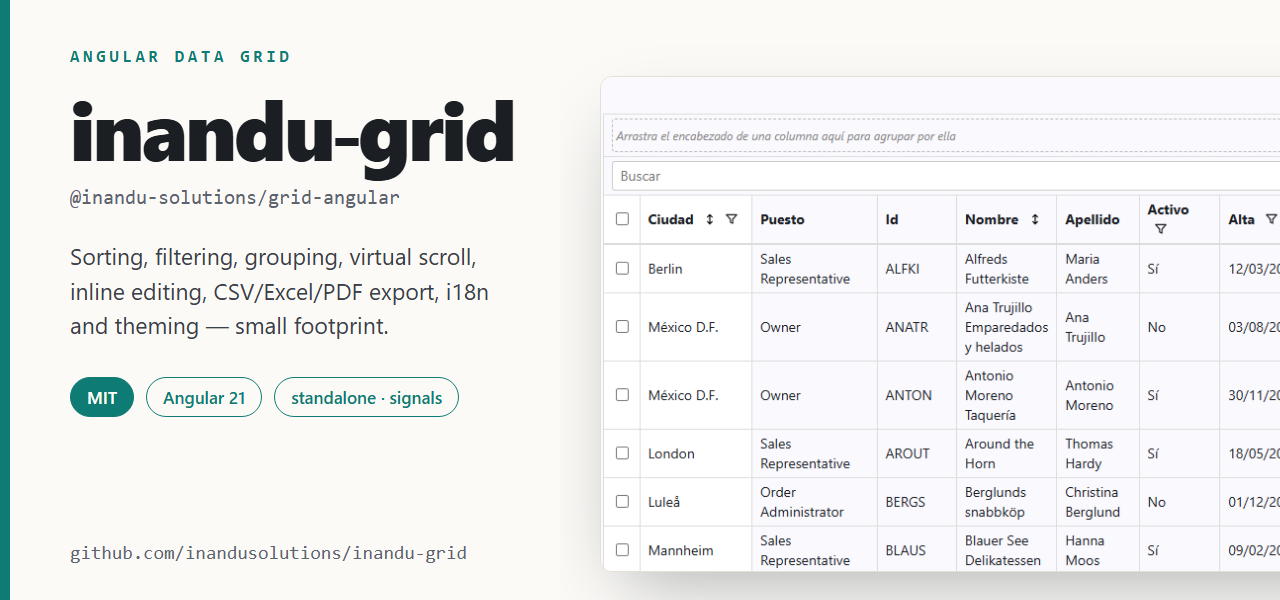Image resolution: width=1280 pixels, height=600 pixels.
Task: Select the ALFKI Id cell
Action: pos(917,268)
